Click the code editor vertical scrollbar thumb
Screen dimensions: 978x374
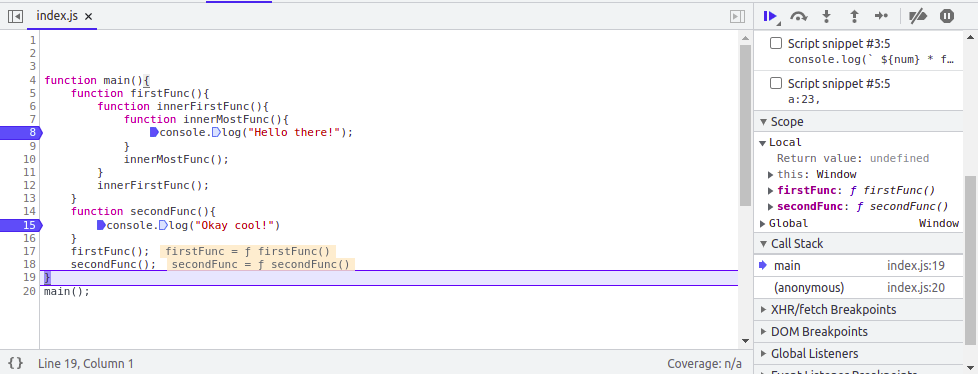745,125
